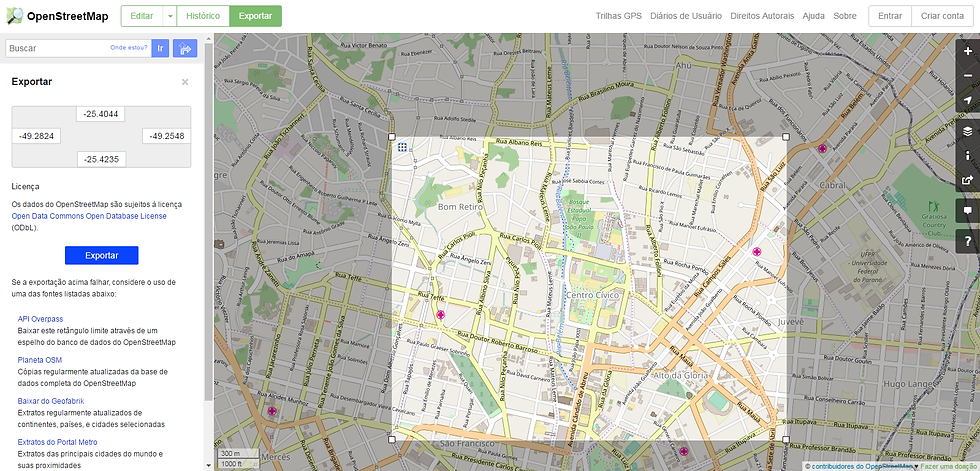Zoom out with the minus map control

pyautogui.click(x=968, y=76)
